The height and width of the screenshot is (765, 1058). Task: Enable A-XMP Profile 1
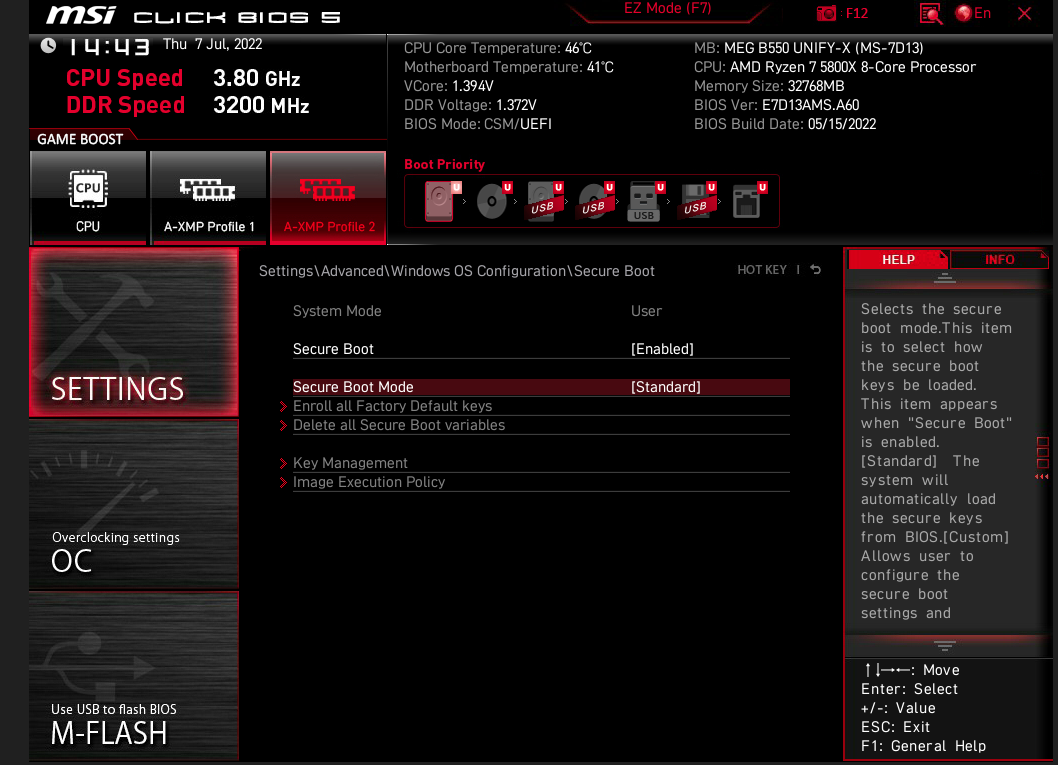coord(208,198)
